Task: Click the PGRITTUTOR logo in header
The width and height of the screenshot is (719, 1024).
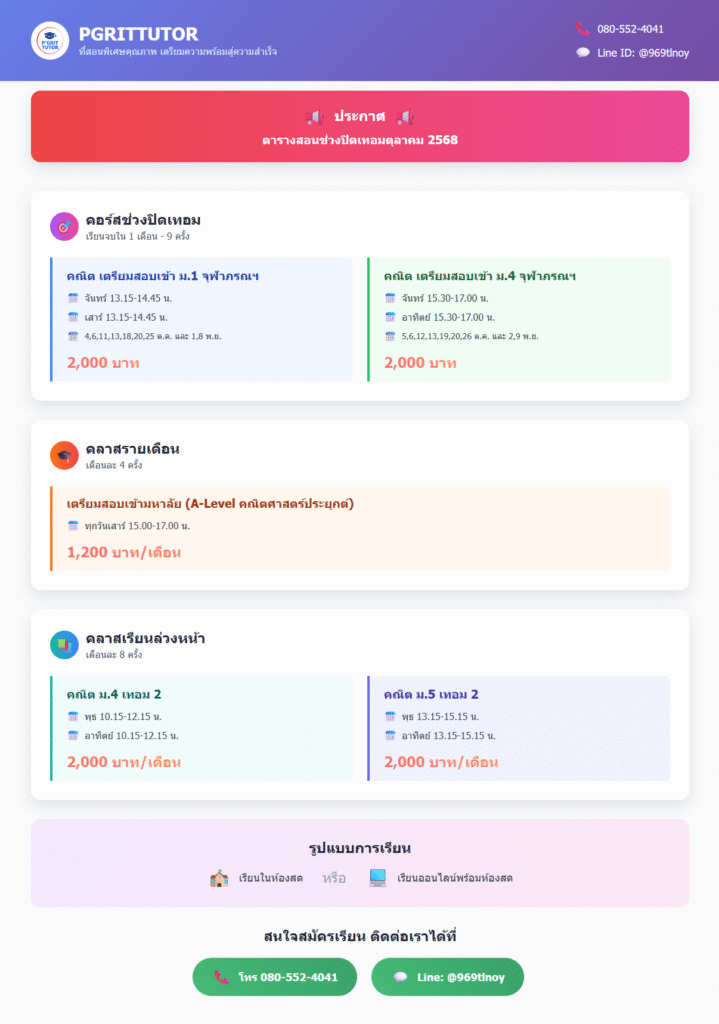Action: point(50,41)
